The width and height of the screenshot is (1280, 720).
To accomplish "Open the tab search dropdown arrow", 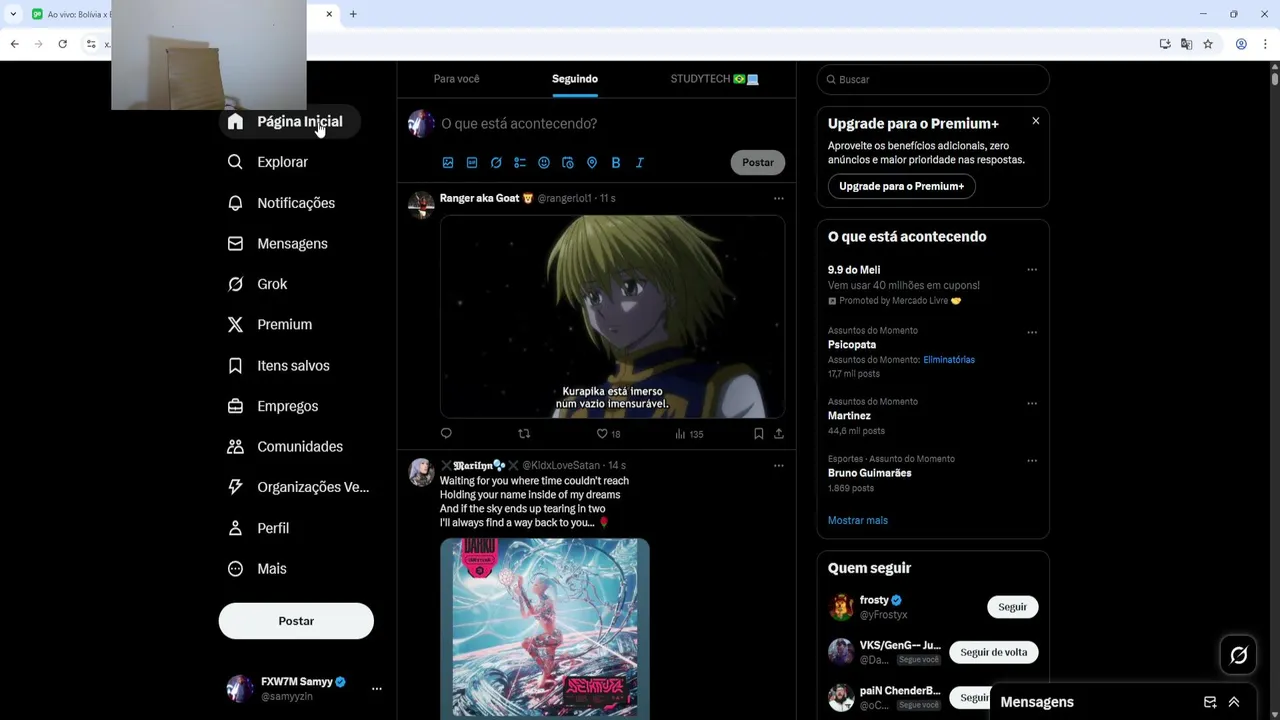I will click(x=13, y=14).
